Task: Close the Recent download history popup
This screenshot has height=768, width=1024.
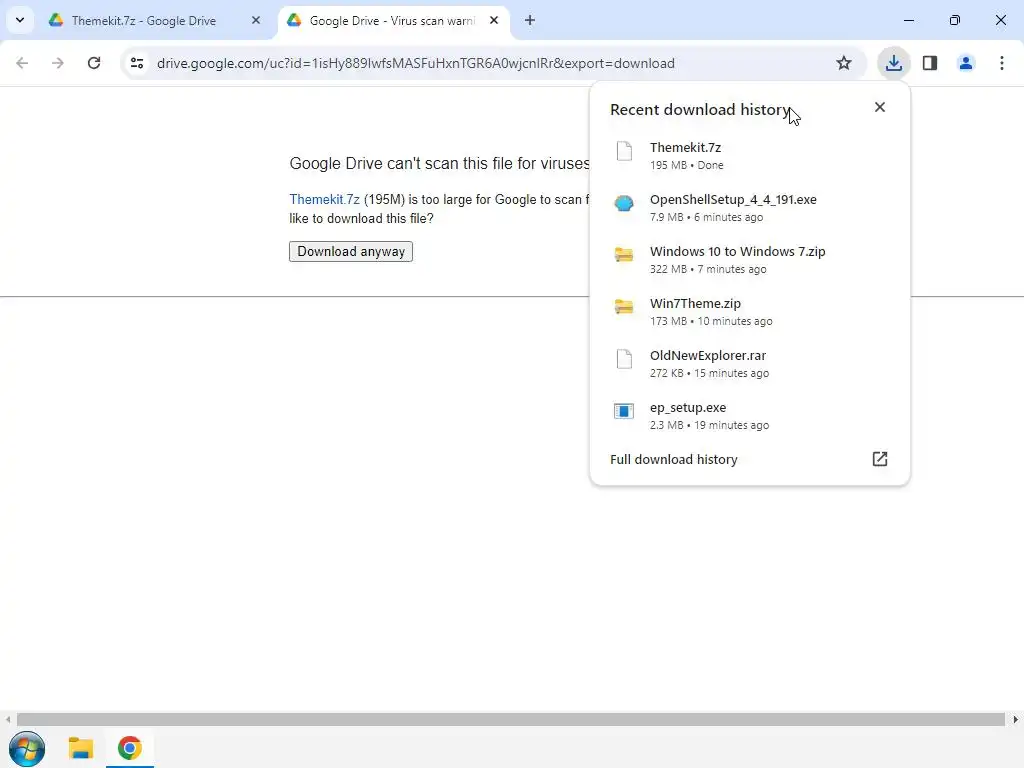Action: click(880, 107)
